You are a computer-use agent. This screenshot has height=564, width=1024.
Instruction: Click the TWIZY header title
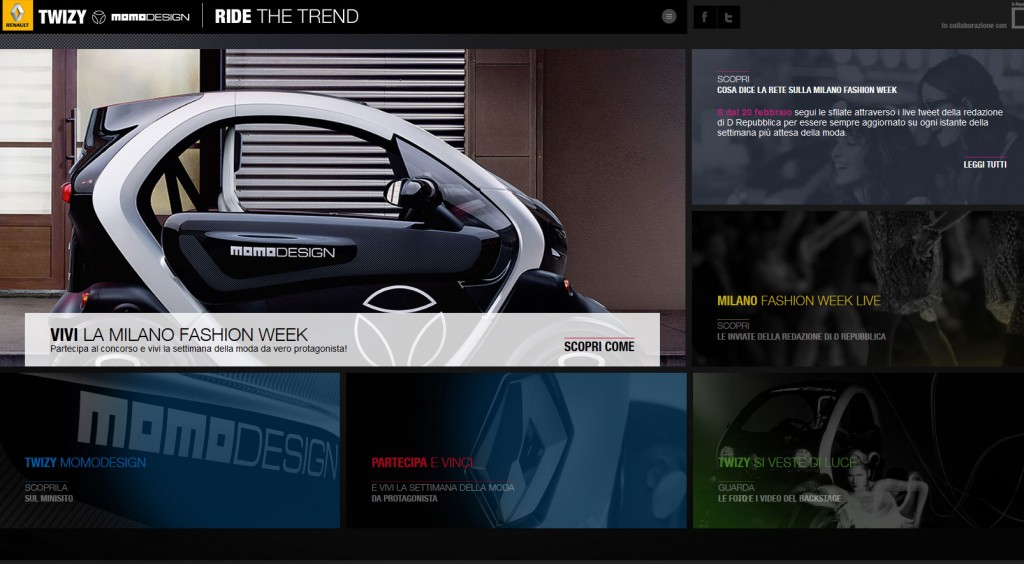pos(62,17)
